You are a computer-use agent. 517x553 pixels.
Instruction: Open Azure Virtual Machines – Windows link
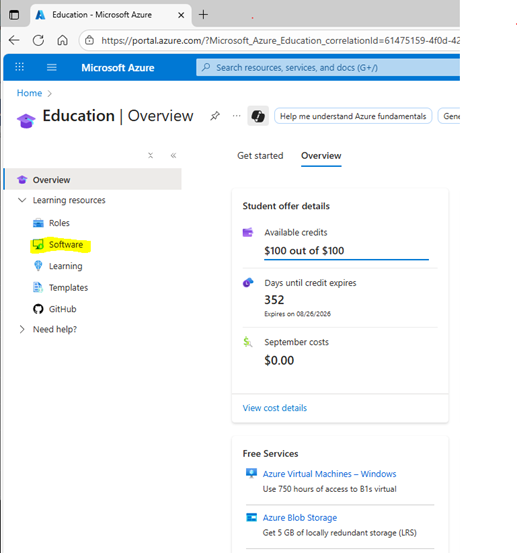329,474
